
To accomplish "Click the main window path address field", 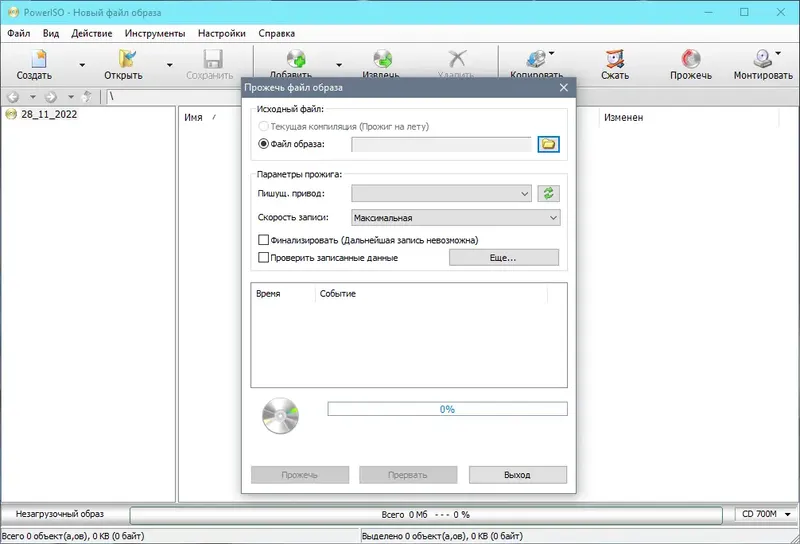I will coord(173,96).
